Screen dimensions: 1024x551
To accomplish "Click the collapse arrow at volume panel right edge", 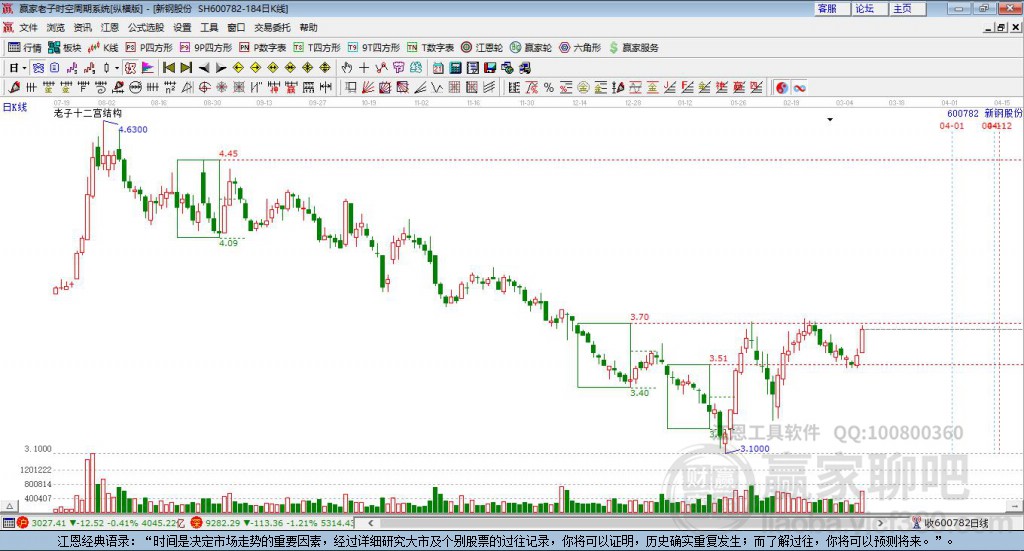I will pyautogui.click(x=1015, y=506).
